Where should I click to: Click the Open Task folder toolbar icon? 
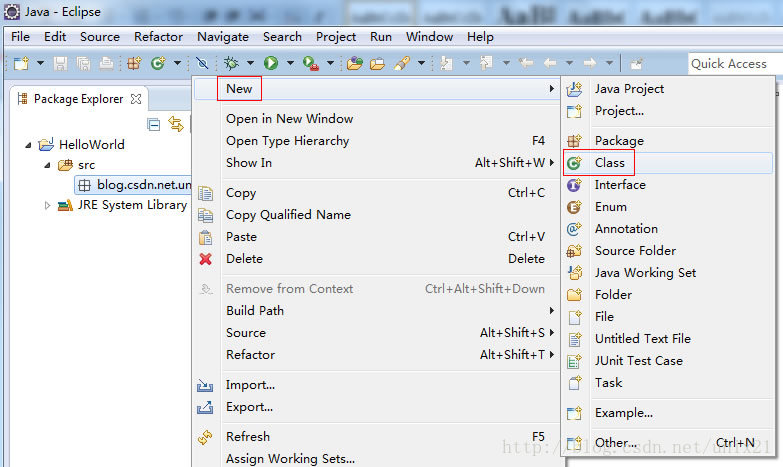[378, 63]
